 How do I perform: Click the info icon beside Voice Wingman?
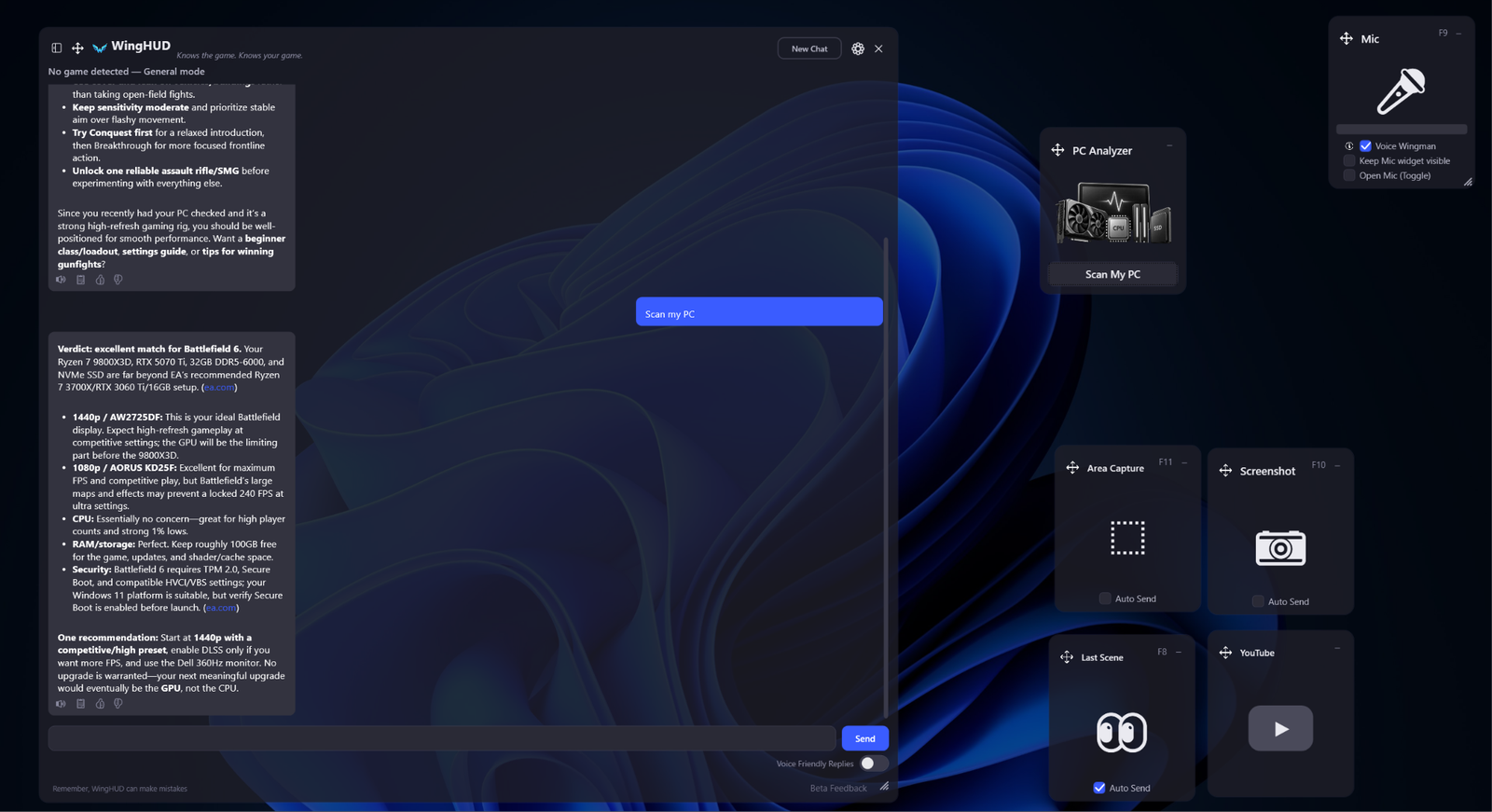pyautogui.click(x=1349, y=146)
